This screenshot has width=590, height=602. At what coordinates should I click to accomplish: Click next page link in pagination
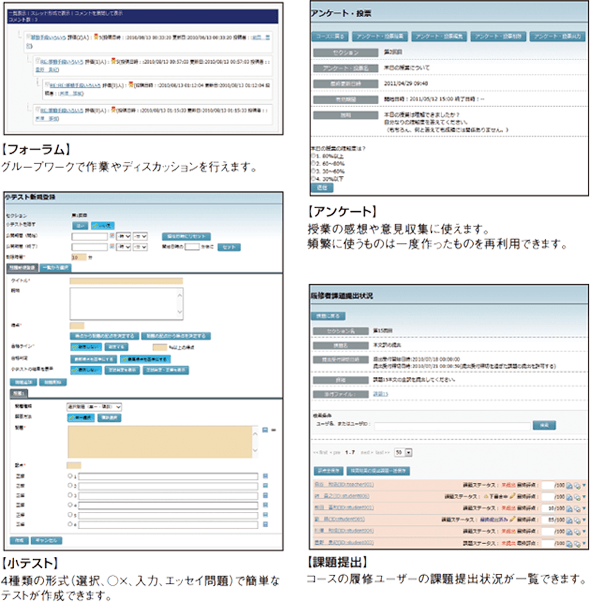(x=367, y=453)
